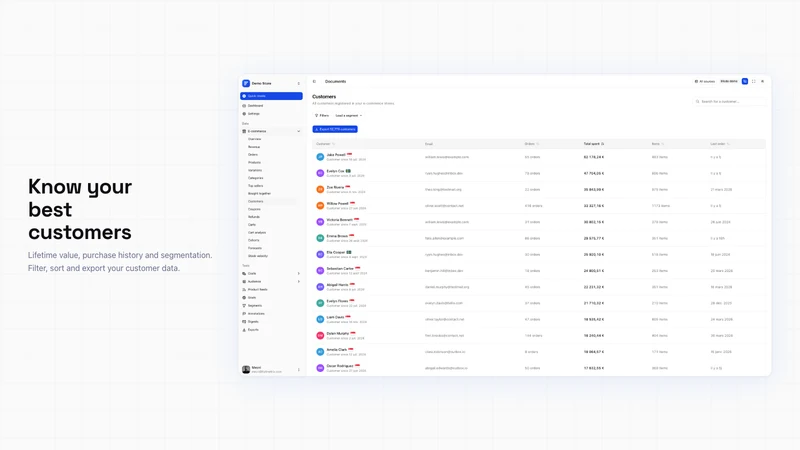The width and height of the screenshot is (800, 450).
Task: Open the Filters button
Action: pos(322,116)
